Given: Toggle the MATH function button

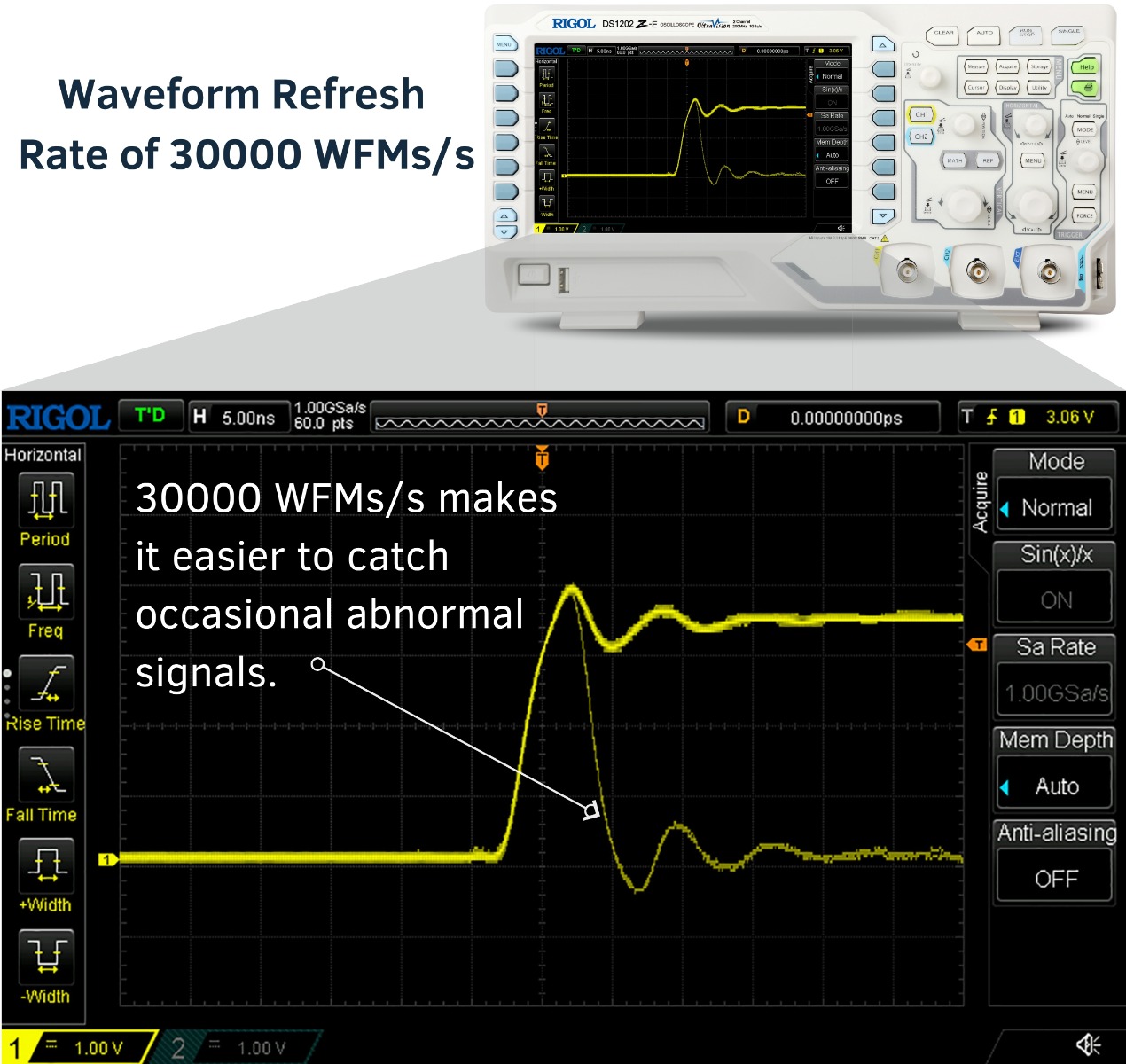Looking at the screenshot, I should [954, 160].
